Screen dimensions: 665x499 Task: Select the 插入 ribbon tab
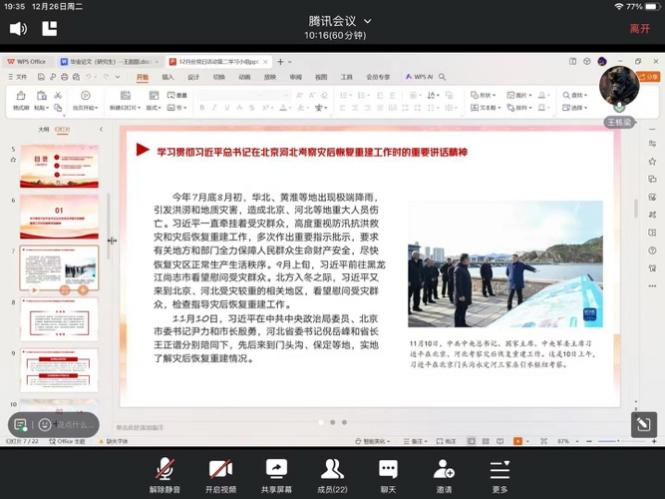point(167,76)
